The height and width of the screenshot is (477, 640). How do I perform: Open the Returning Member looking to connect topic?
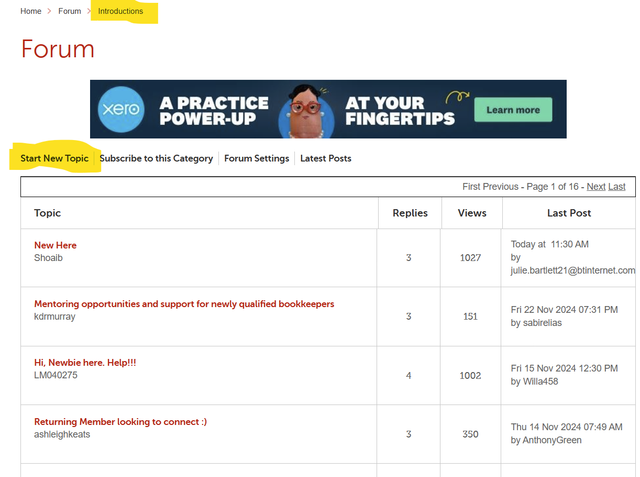click(x=120, y=422)
